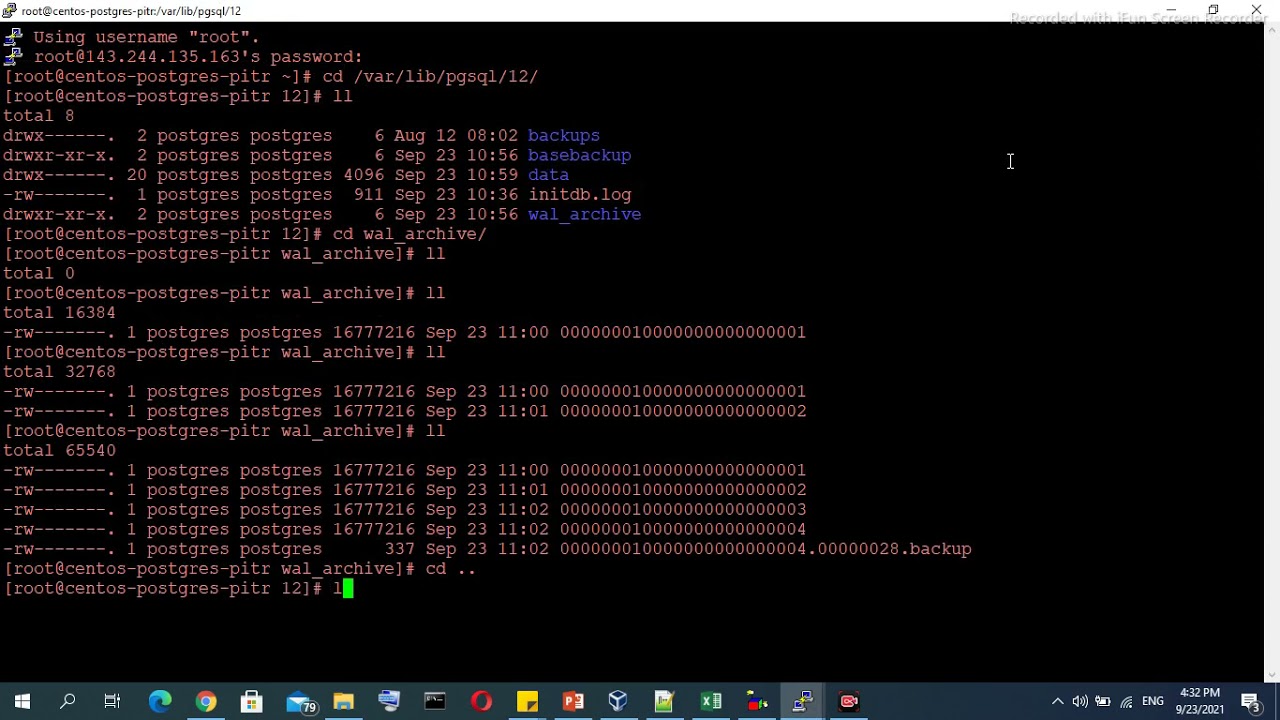
Task: Open PowerPoint from taskbar
Action: pyautogui.click(x=573, y=701)
